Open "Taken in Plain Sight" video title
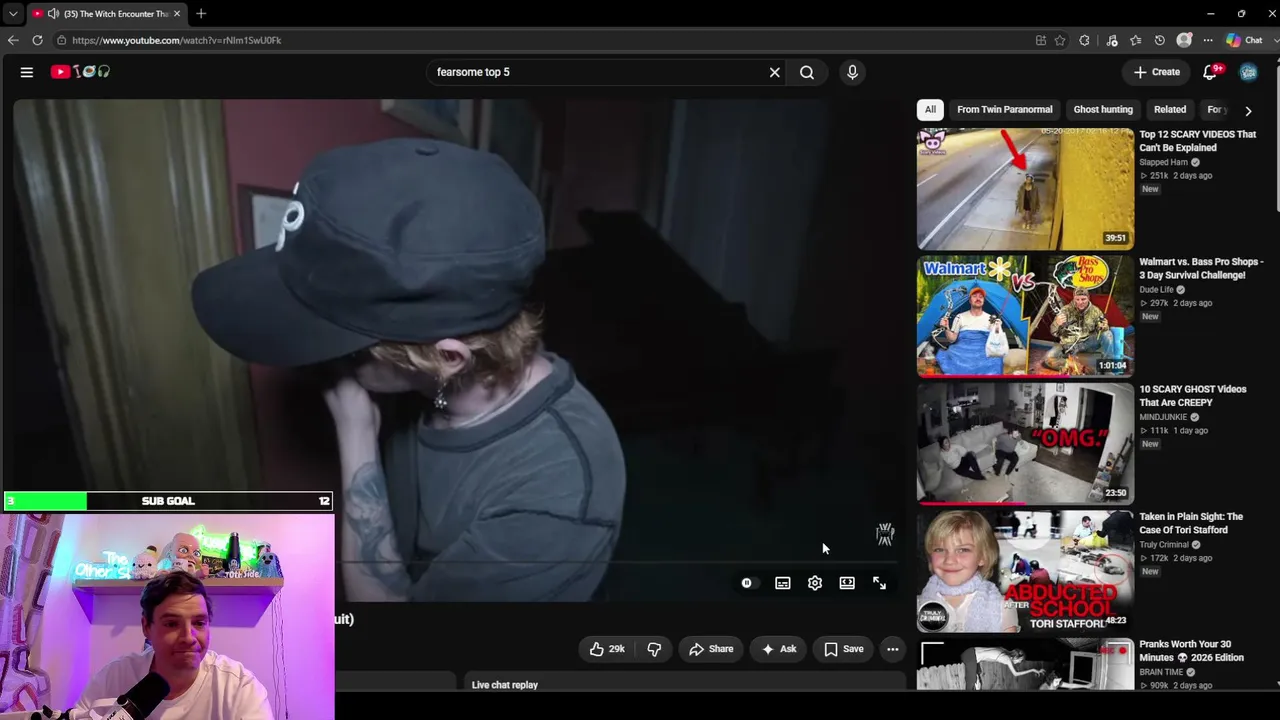 tap(1191, 523)
